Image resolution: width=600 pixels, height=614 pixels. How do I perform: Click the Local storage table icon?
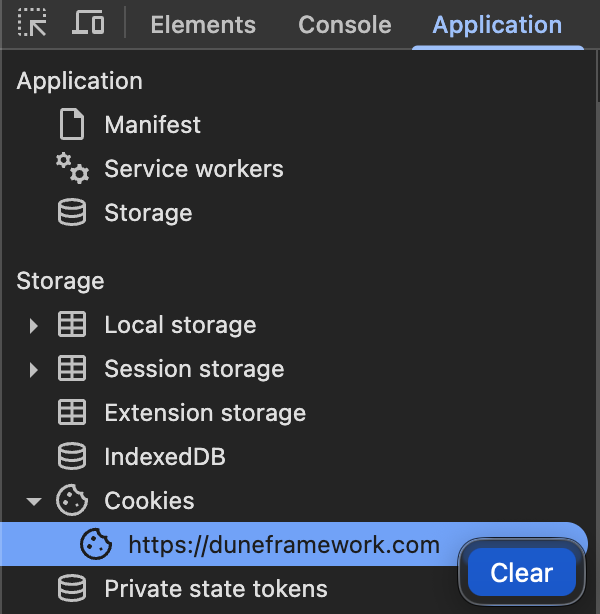click(x=72, y=325)
